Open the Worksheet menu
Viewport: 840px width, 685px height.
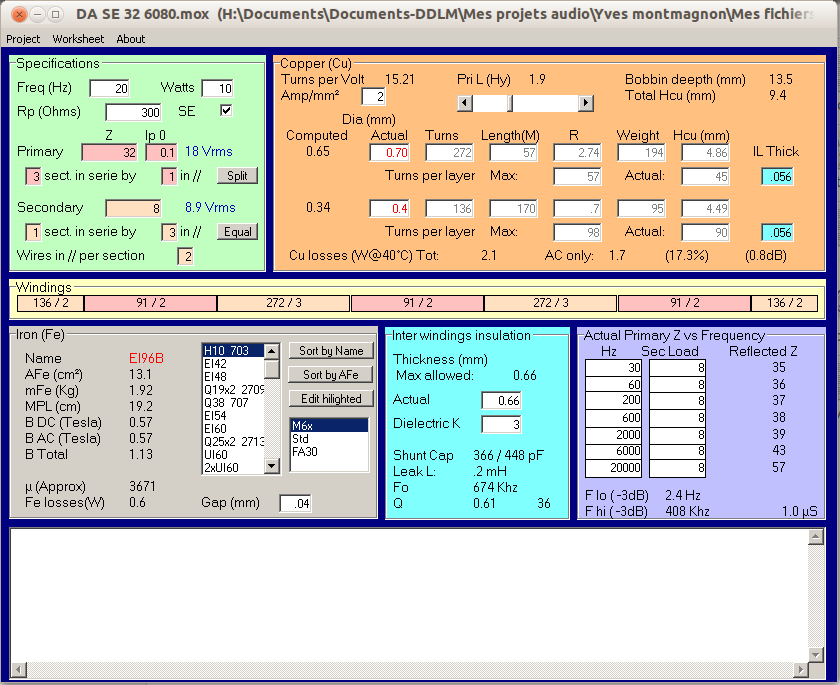78,39
